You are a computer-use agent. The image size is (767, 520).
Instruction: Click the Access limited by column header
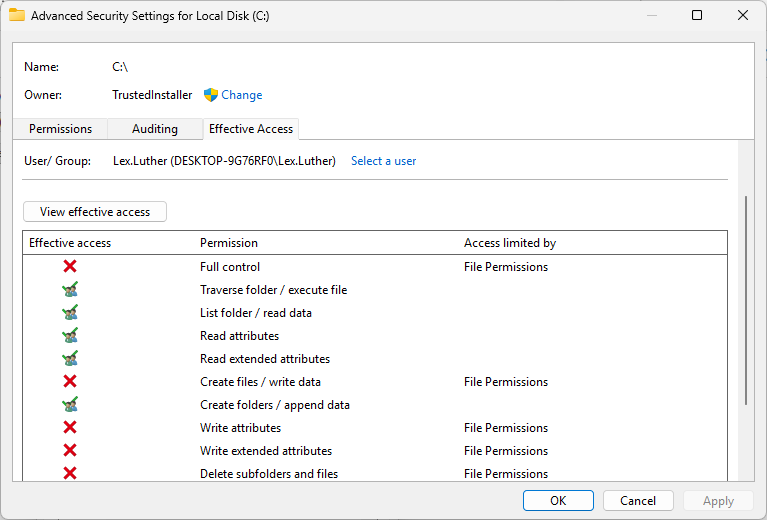click(510, 243)
